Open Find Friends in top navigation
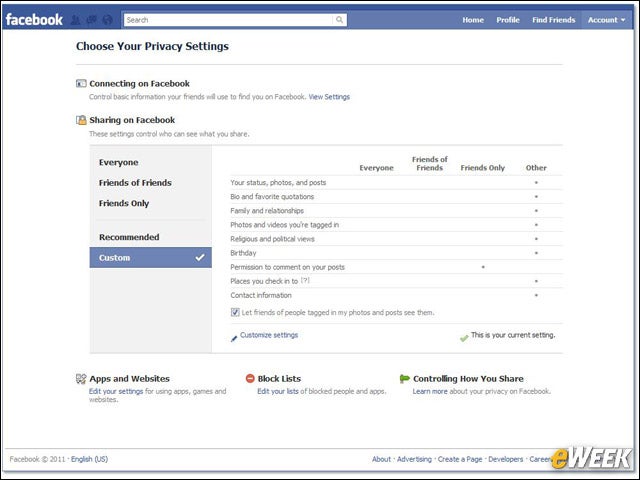The width and height of the screenshot is (640, 480). (x=553, y=20)
